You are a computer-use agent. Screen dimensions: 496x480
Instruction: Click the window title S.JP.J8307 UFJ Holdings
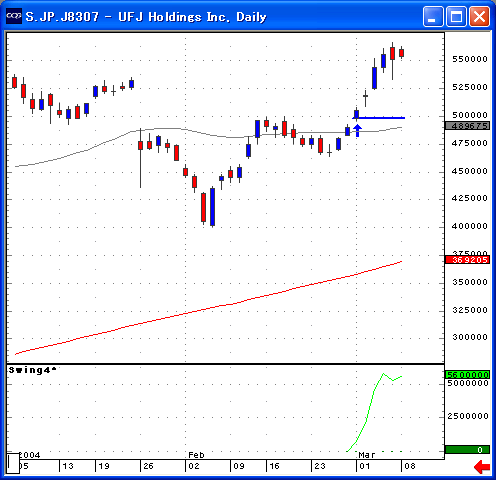click(x=146, y=17)
